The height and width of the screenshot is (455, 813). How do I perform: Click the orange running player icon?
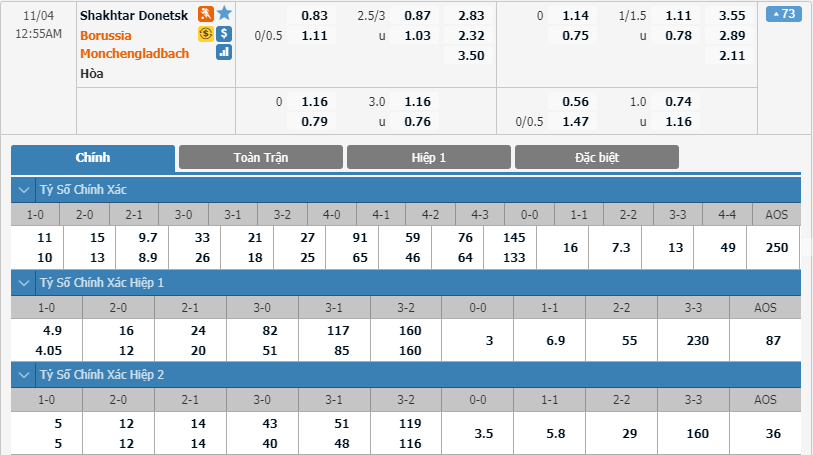click(206, 14)
